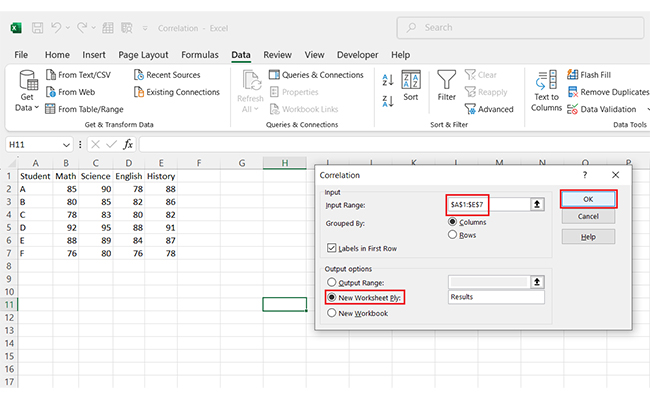Open the Help ribbon tab
Screen dimensions: 650x399
[x=400, y=55]
